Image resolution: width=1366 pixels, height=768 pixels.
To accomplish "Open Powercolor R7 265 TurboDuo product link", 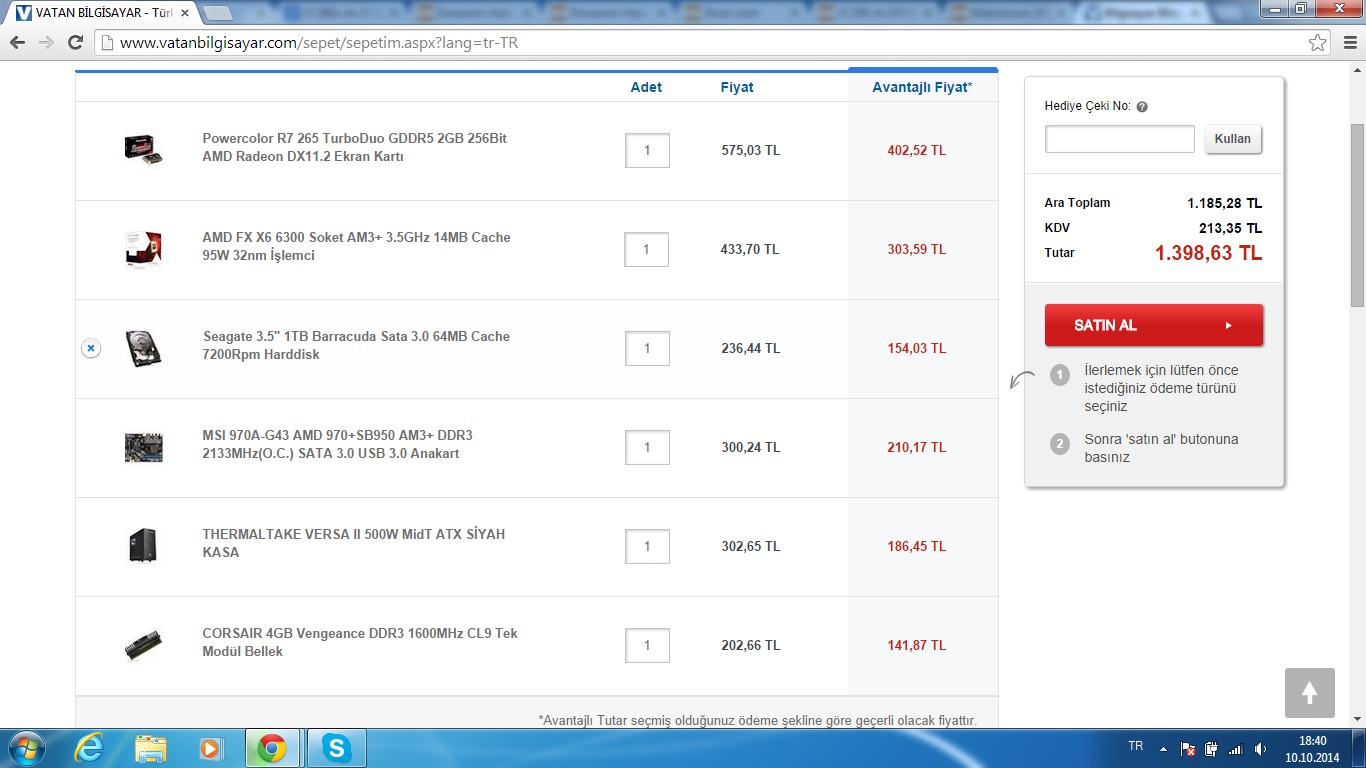I will point(355,147).
